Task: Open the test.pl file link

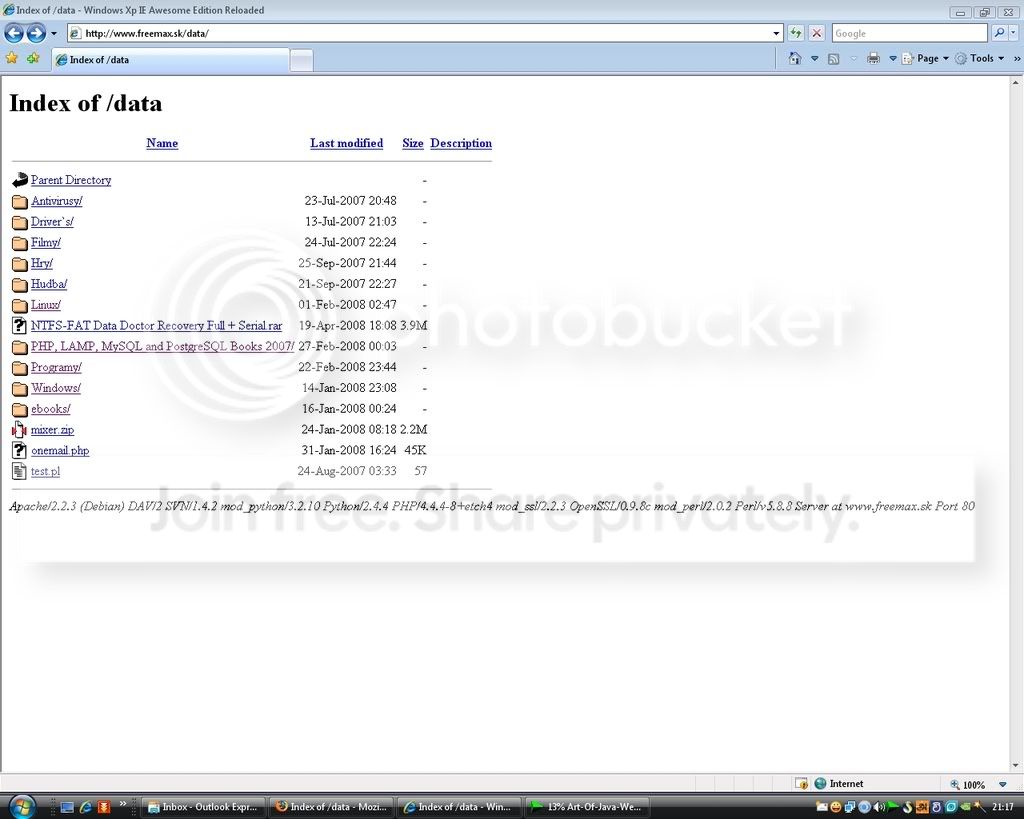Action: [45, 472]
